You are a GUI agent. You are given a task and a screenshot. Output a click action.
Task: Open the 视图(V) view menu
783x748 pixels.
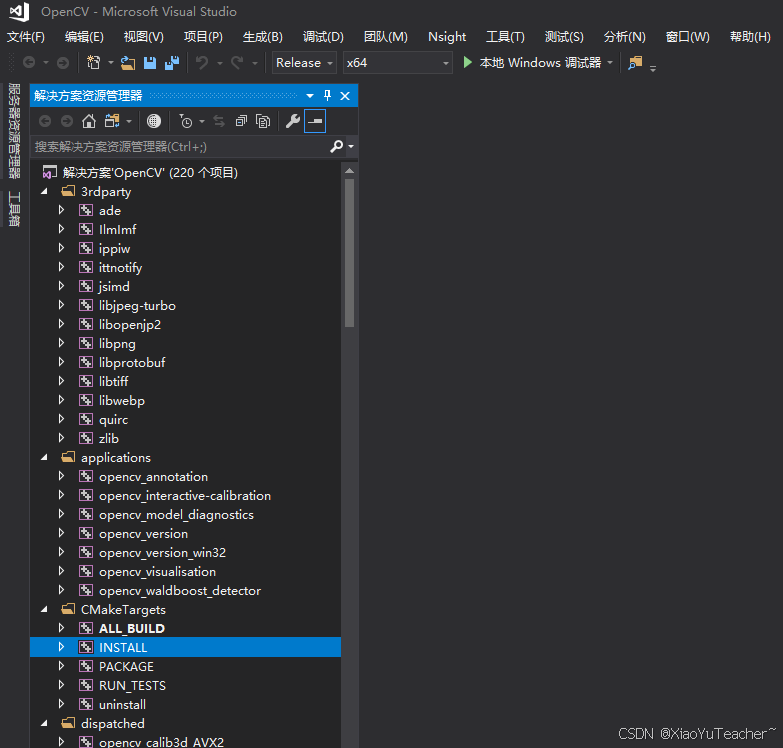144,37
